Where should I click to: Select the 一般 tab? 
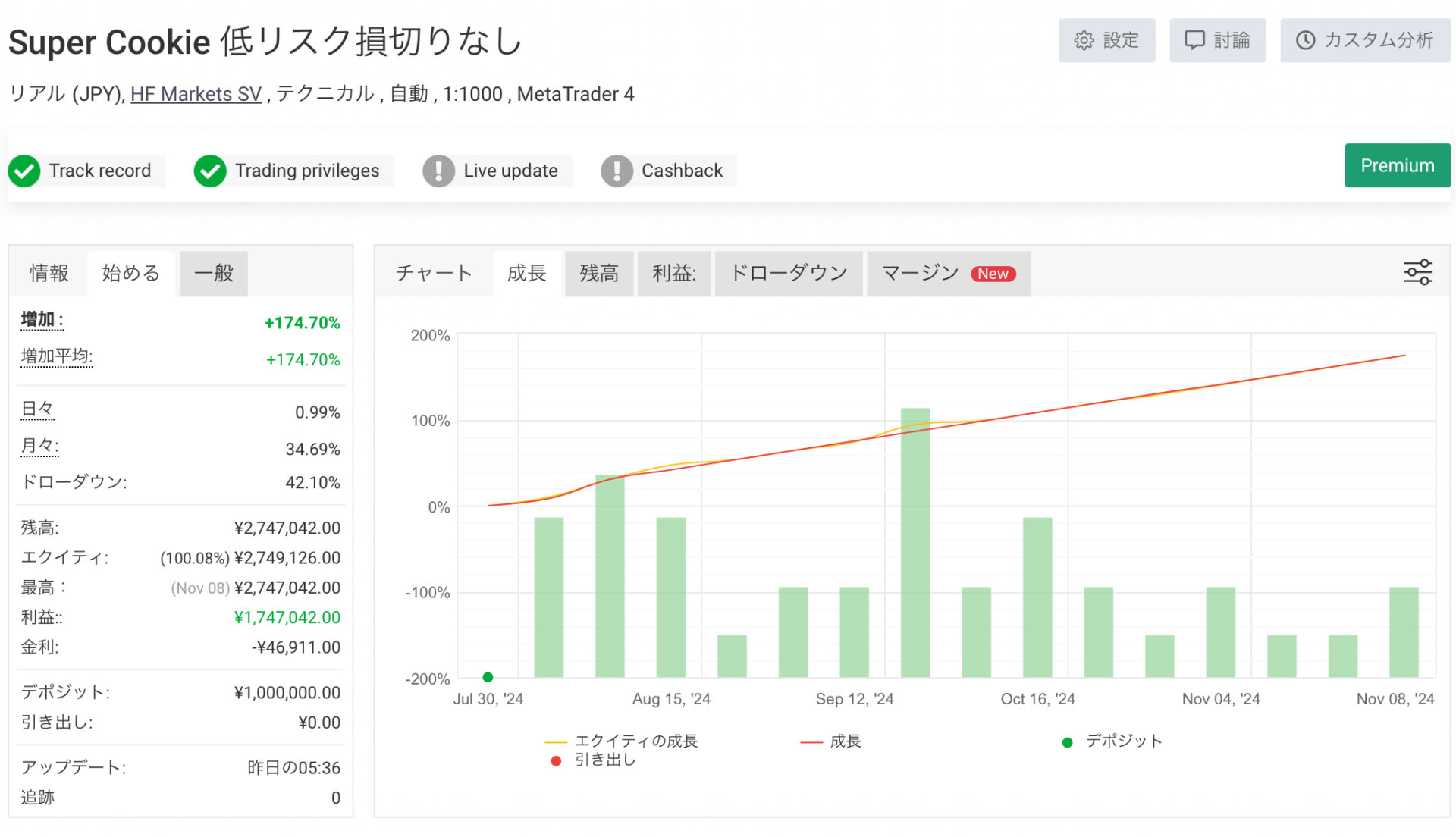(214, 273)
